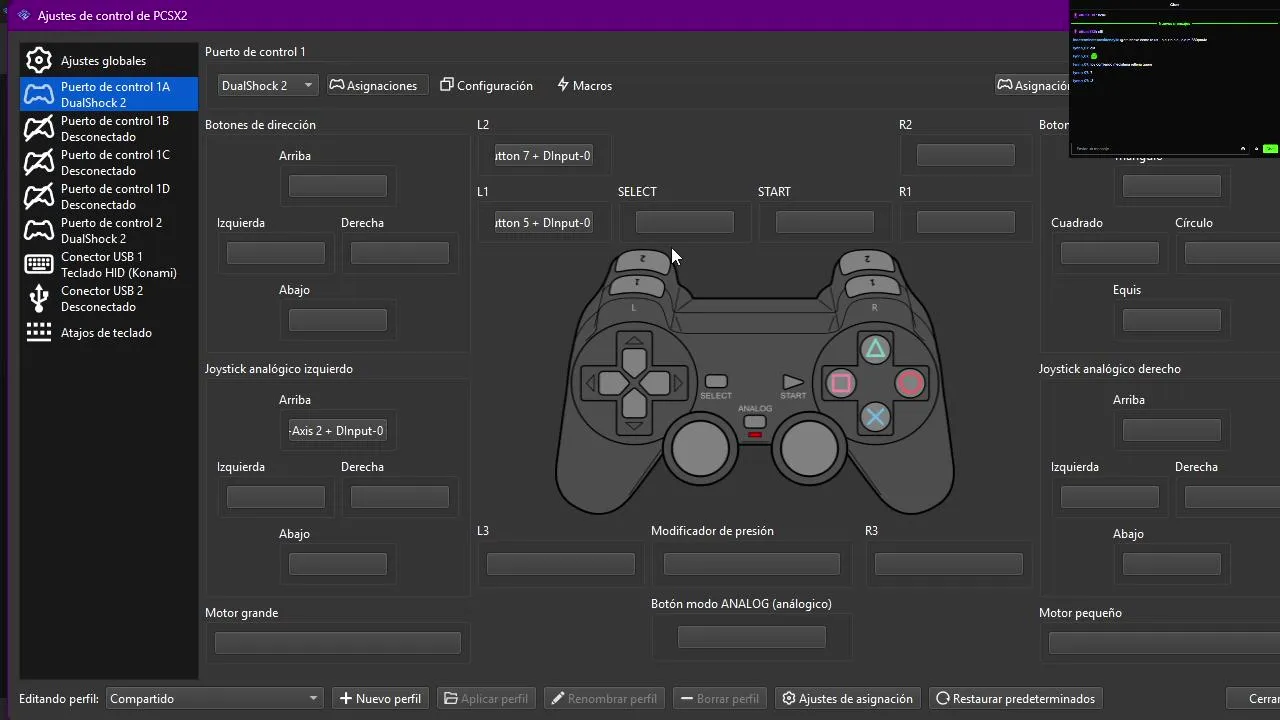Click the Motor grande binding field
This screenshot has width=1280, height=720.
tap(337, 644)
